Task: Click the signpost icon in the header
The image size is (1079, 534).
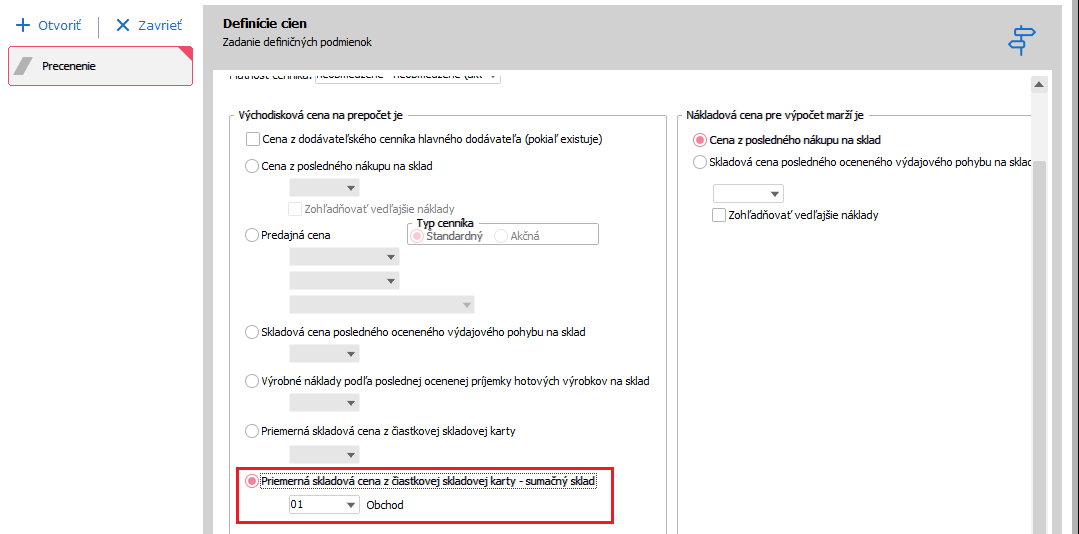Action: [x=1021, y=40]
